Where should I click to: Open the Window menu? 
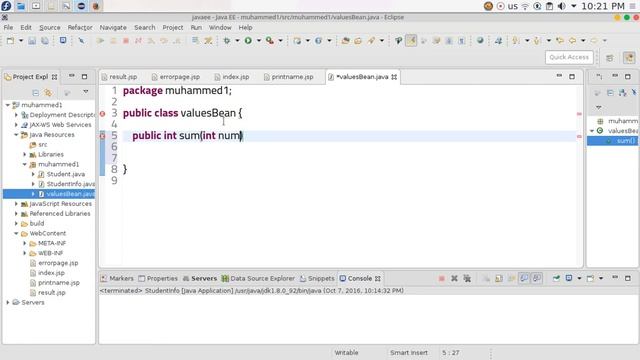(220, 27)
